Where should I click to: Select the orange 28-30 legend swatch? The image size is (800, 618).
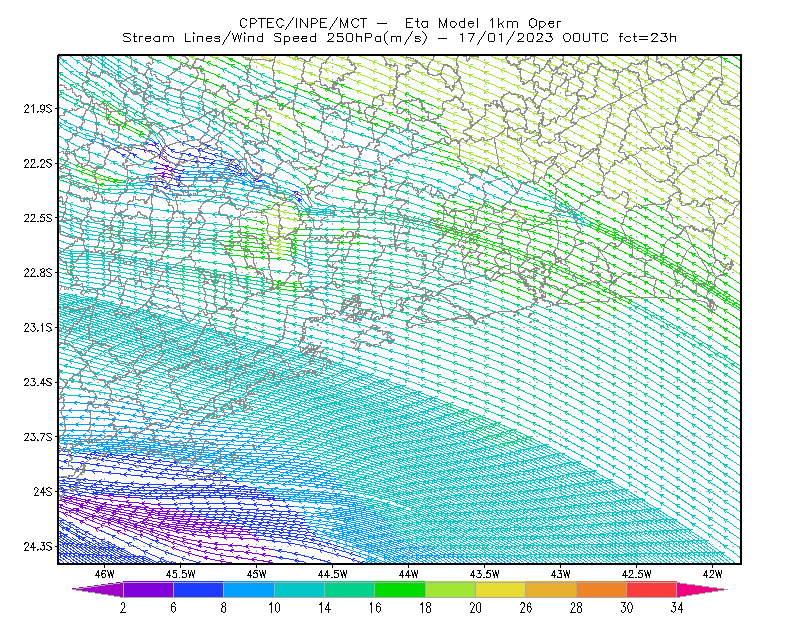(x=602, y=590)
